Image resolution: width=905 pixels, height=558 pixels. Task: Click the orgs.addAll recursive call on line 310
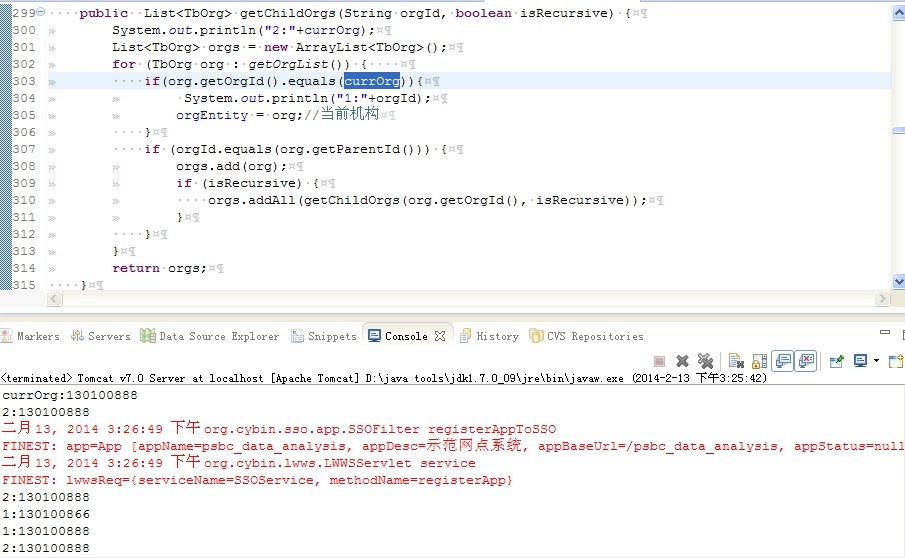point(427,200)
